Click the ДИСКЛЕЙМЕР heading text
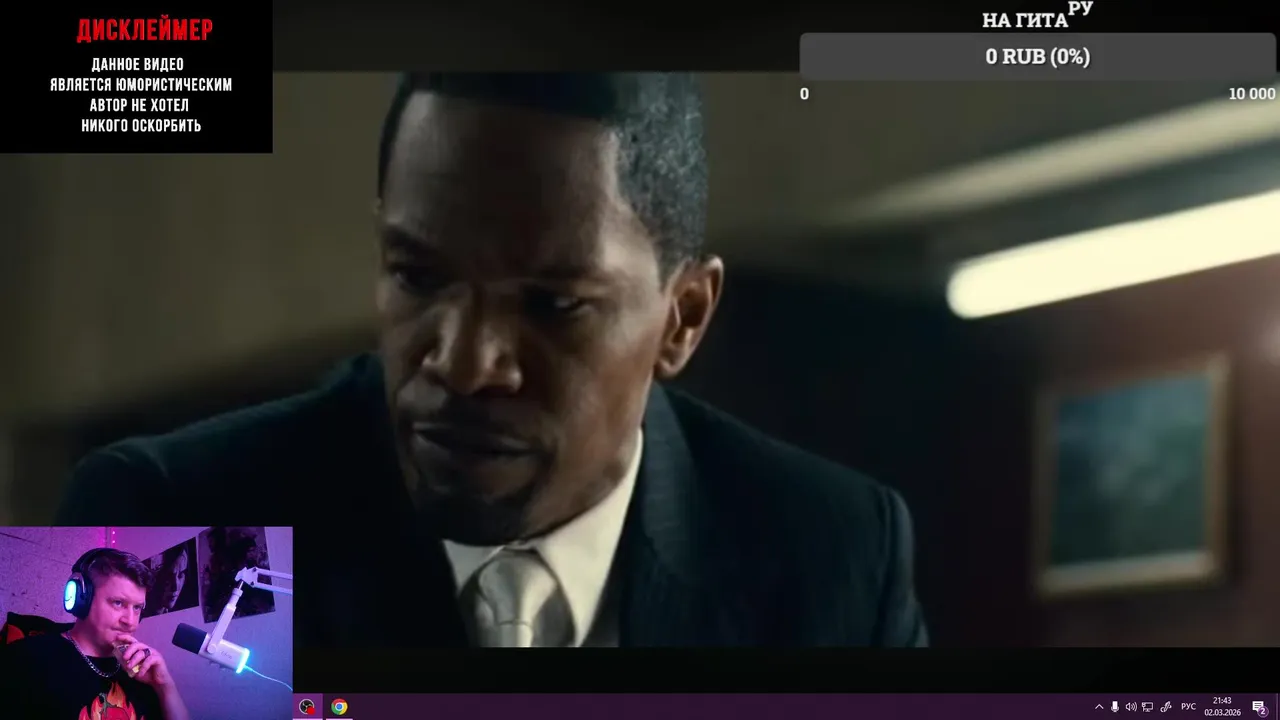The height and width of the screenshot is (720, 1280). click(145, 30)
